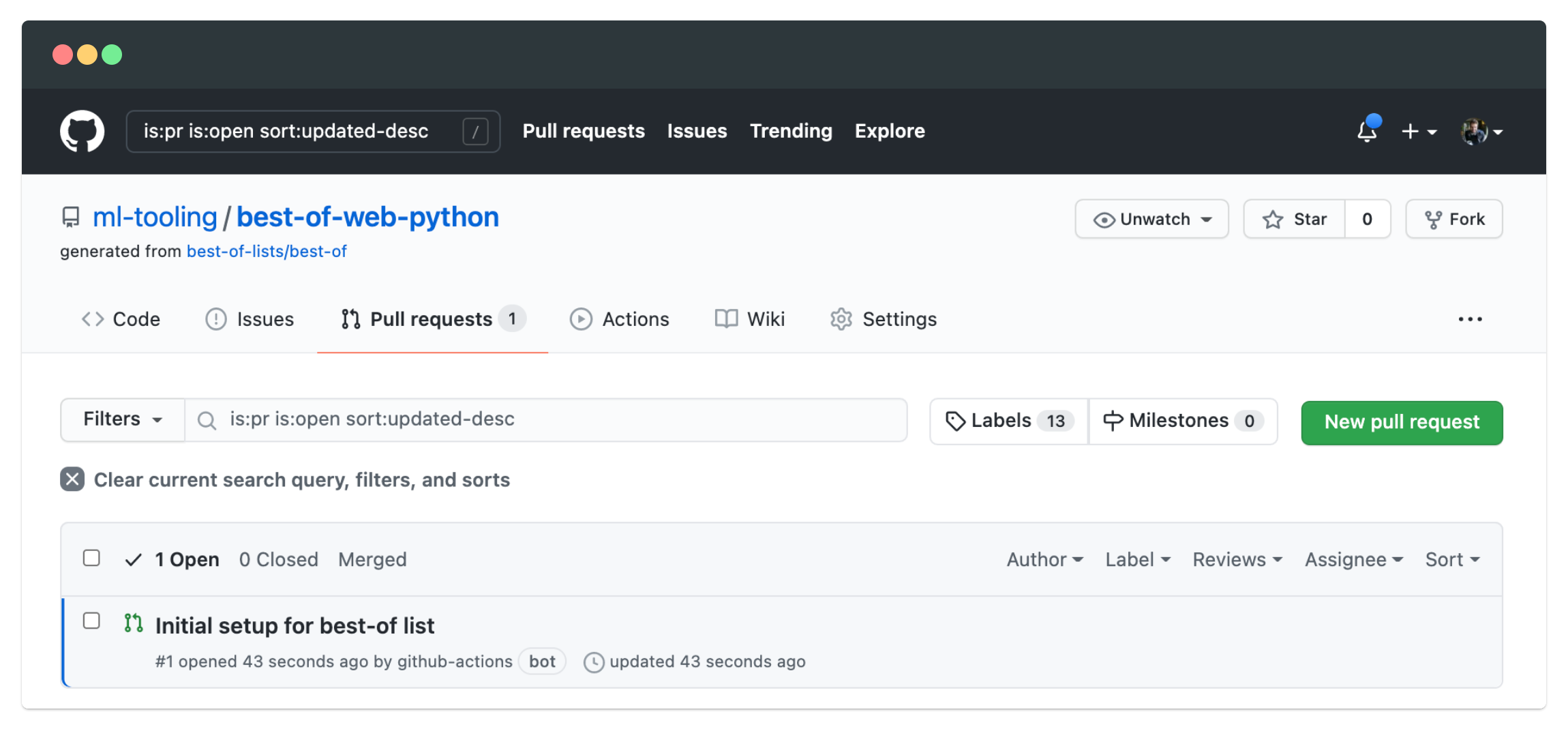Click the Pull requests counter badge 1

[512, 318]
